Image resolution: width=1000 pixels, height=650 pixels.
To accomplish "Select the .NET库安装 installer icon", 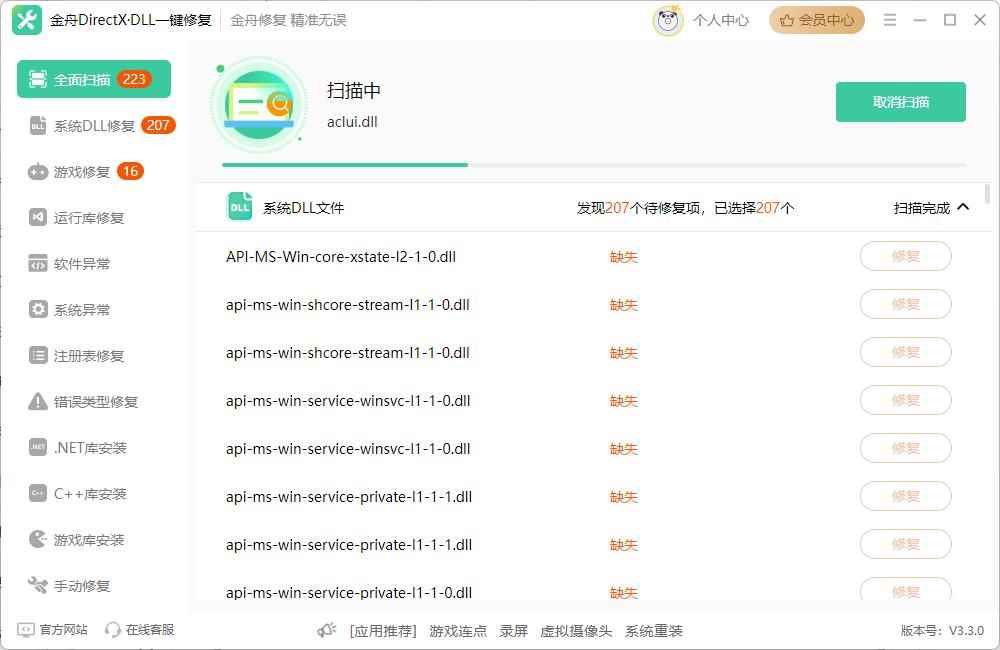I will click(37, 447).
